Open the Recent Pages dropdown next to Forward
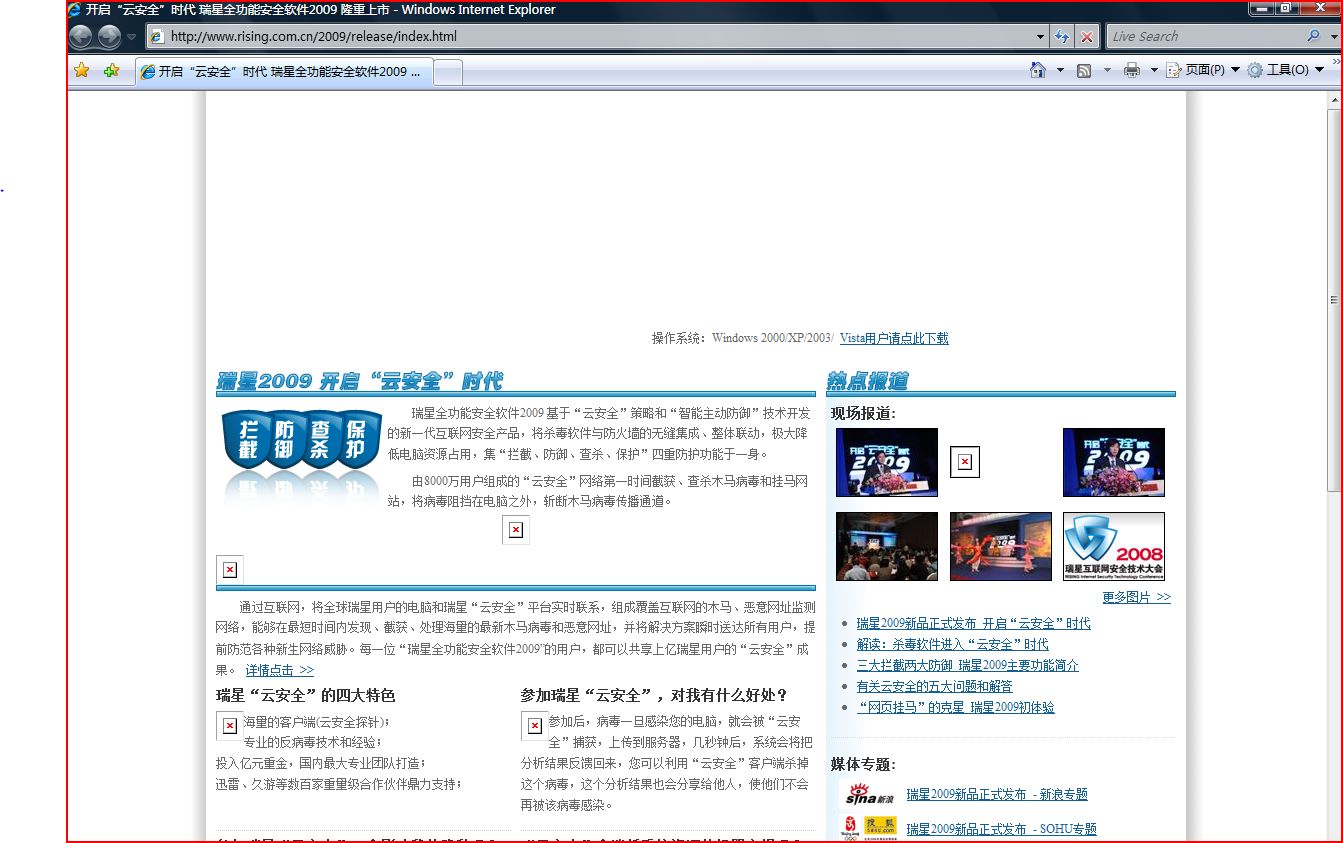 [x=131, y=37]
